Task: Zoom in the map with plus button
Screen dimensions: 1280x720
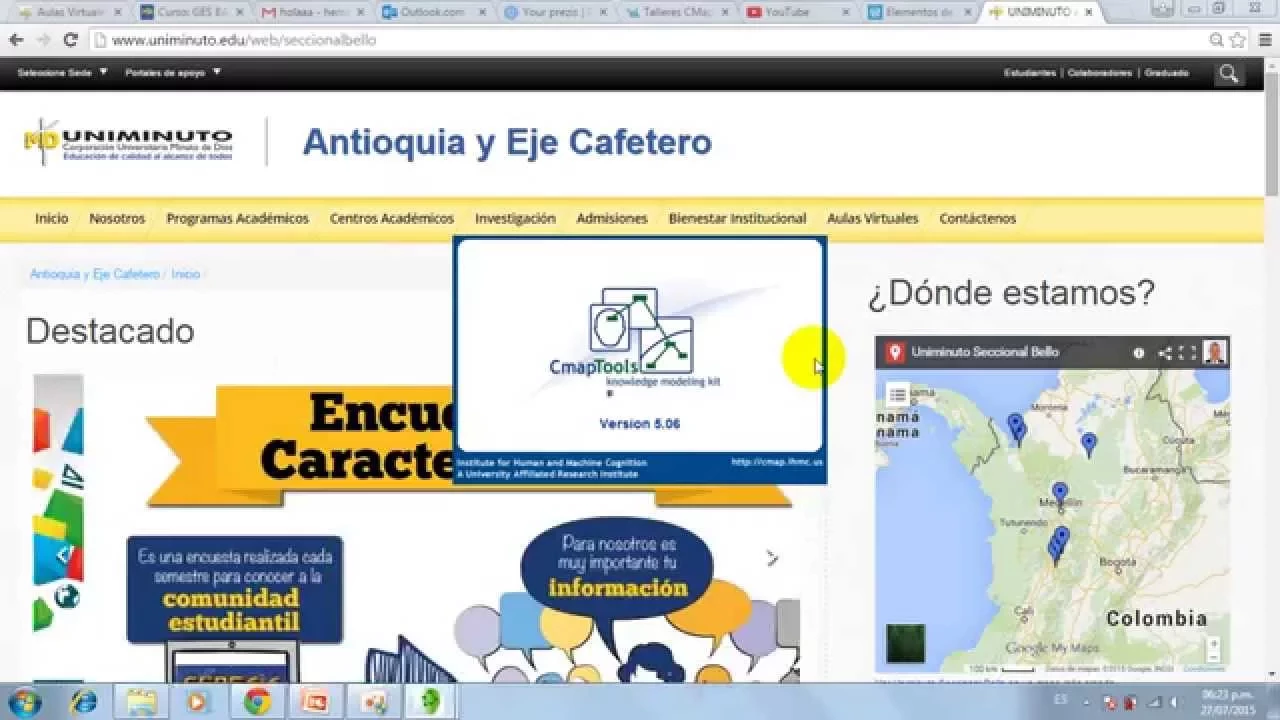Action: pos(1213,643)
